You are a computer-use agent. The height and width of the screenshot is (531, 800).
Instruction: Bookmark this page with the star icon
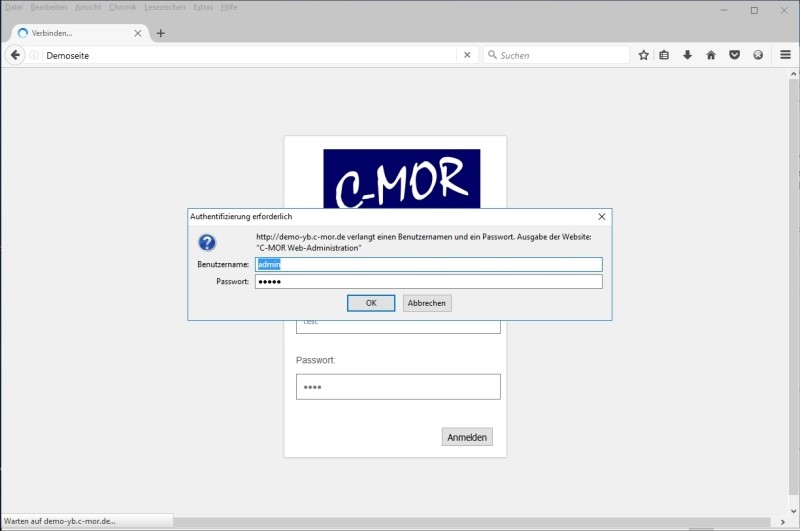(644, 55)
